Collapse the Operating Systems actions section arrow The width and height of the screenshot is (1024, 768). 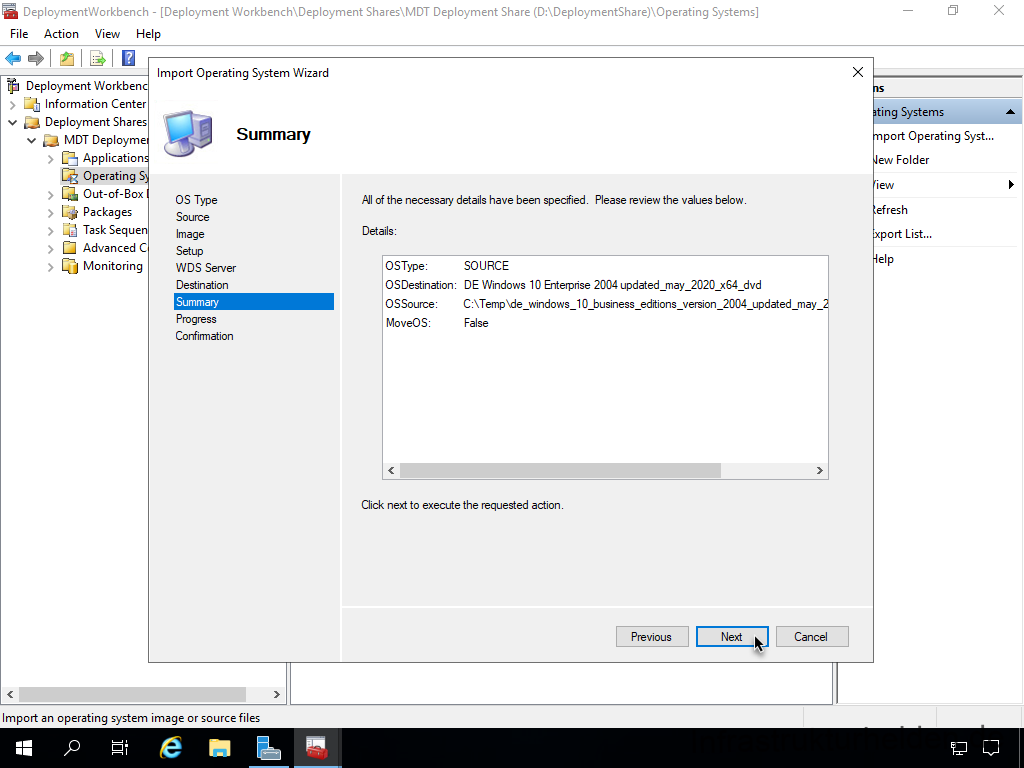coord(1010,112)
